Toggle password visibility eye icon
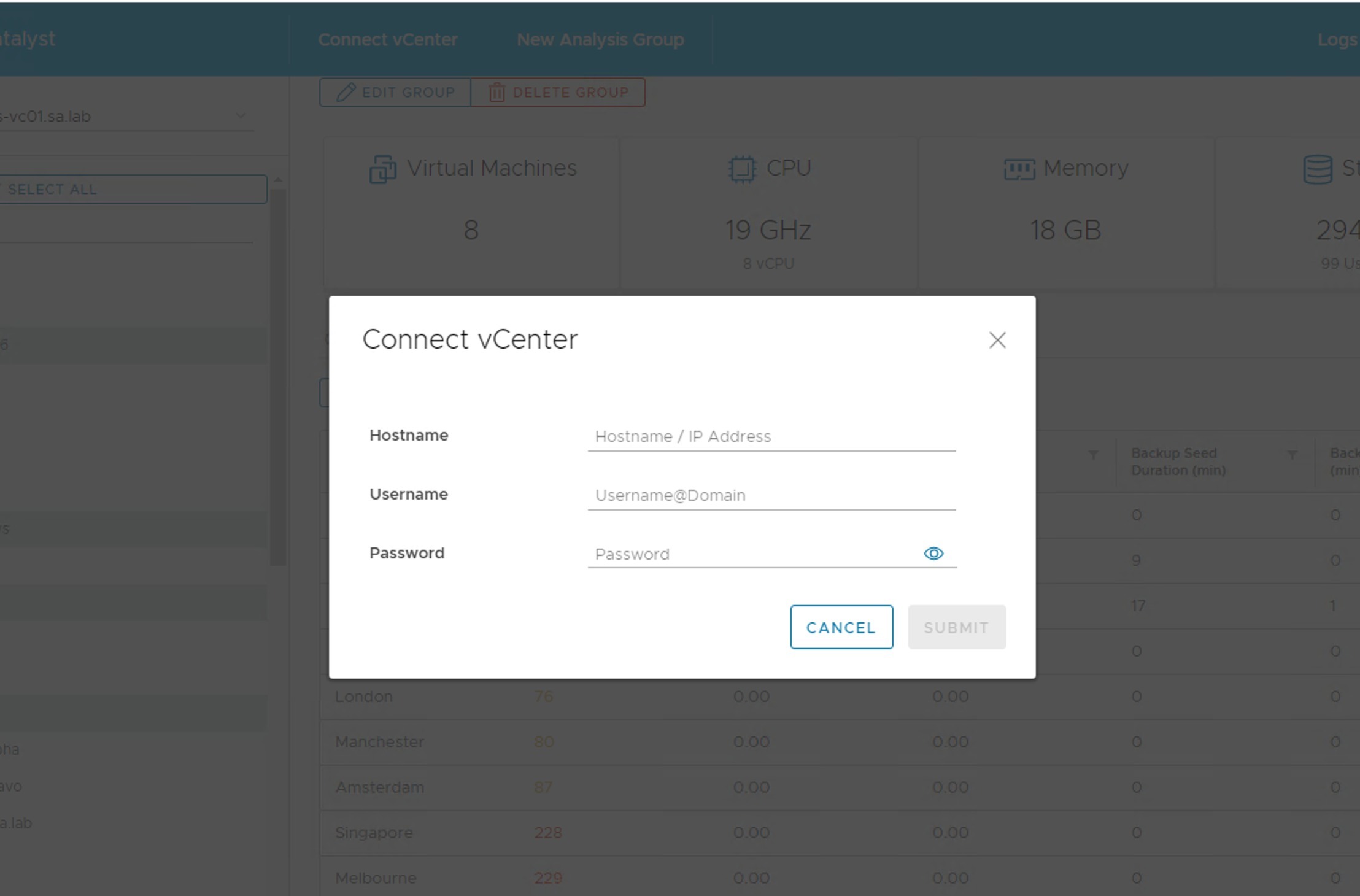 point(933,554)
